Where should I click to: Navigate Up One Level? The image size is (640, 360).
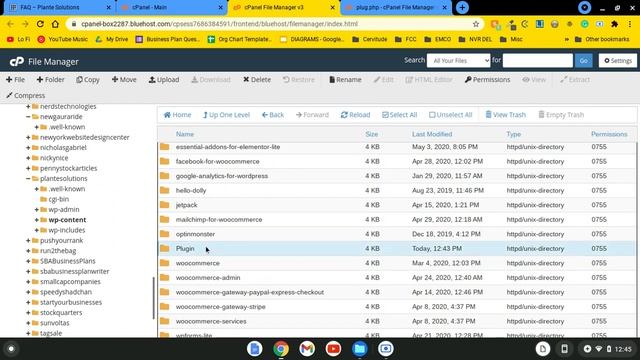tap(226, 115)
